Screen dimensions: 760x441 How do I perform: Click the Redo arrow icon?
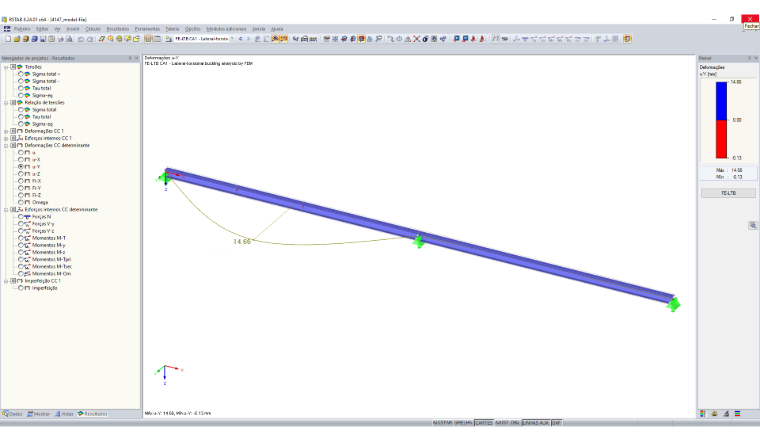(x=90, y=39)
